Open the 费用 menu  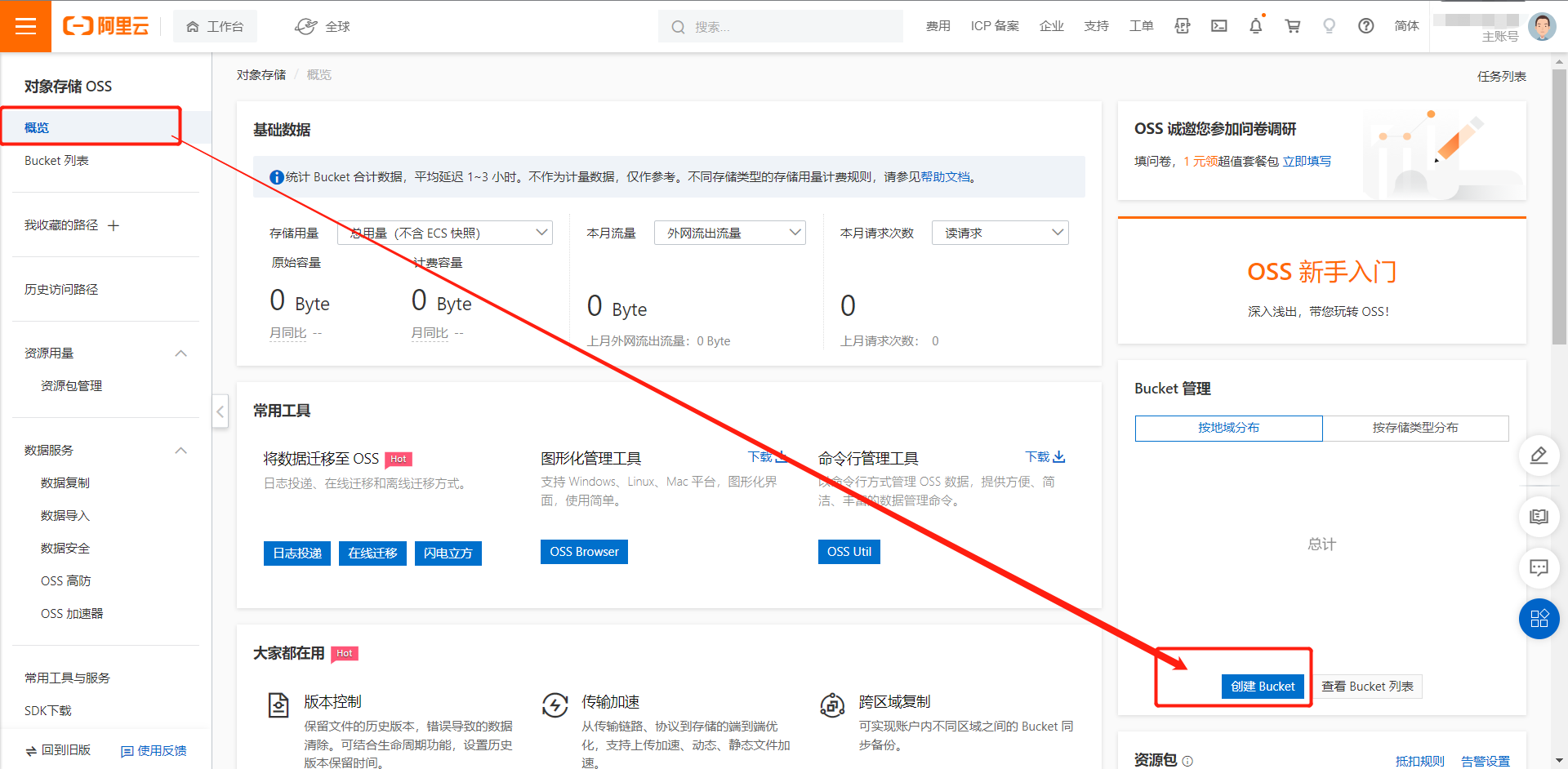pyautogui.click(x=938, y=26)
